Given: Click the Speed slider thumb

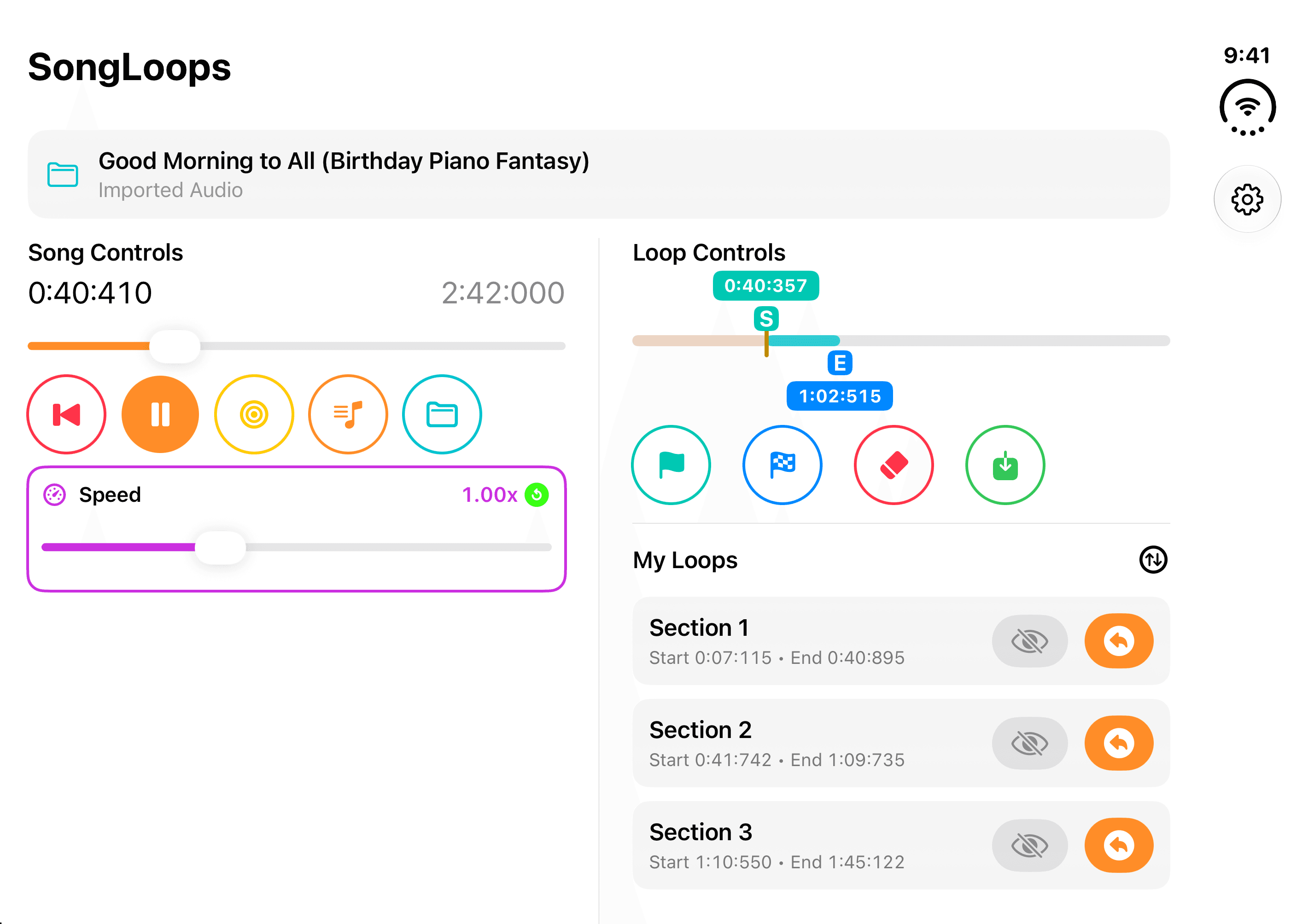Looking at the screenshot, I should tap(220, 547).
